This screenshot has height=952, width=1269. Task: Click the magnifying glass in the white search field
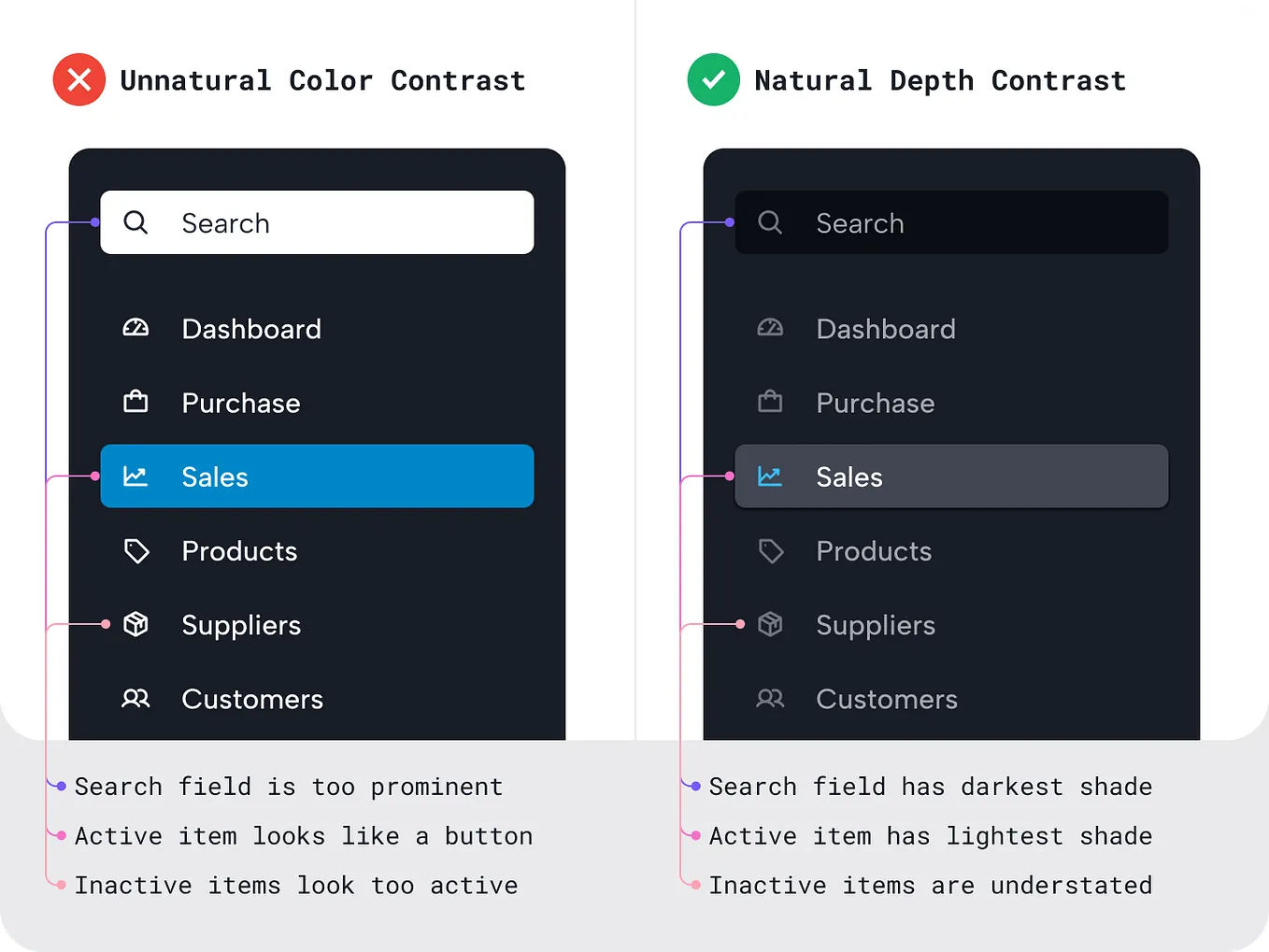click(135, 222)
